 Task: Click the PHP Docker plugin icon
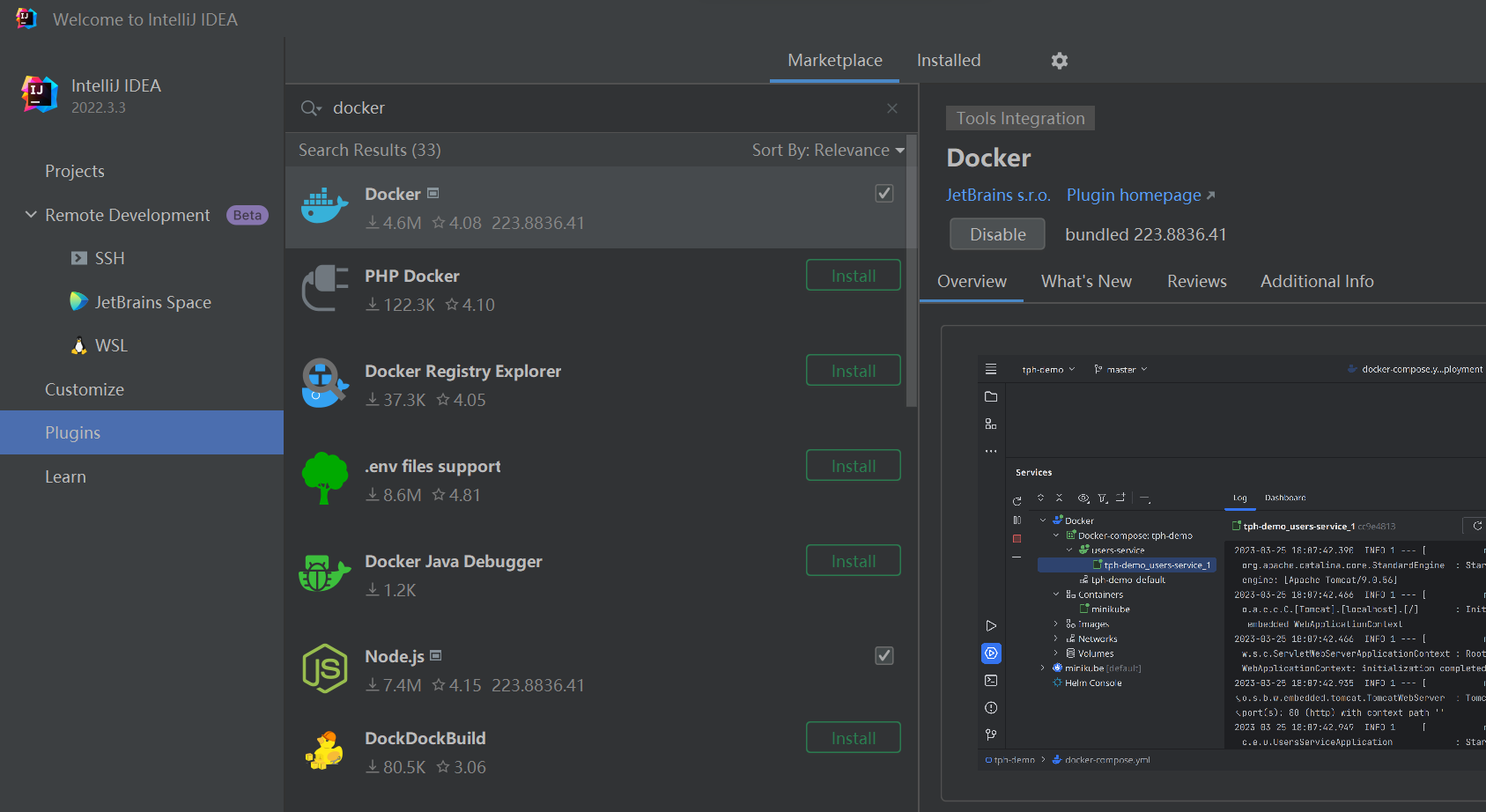pyautogui.click(x=324, y=289)
